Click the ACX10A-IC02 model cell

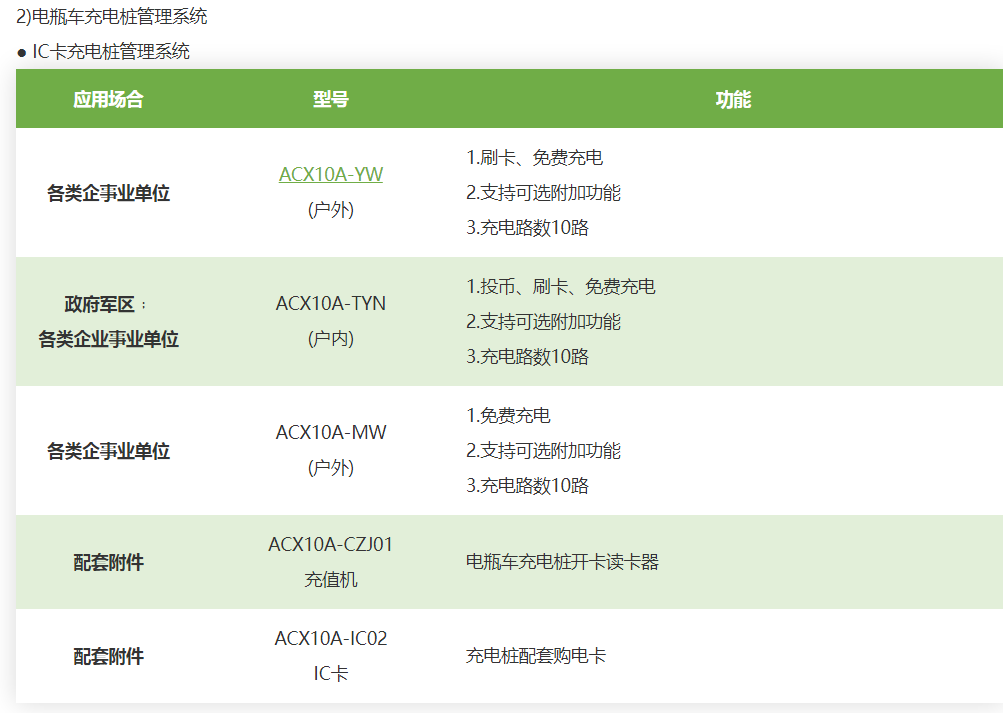pyautogui.click(x=330, y=638)
